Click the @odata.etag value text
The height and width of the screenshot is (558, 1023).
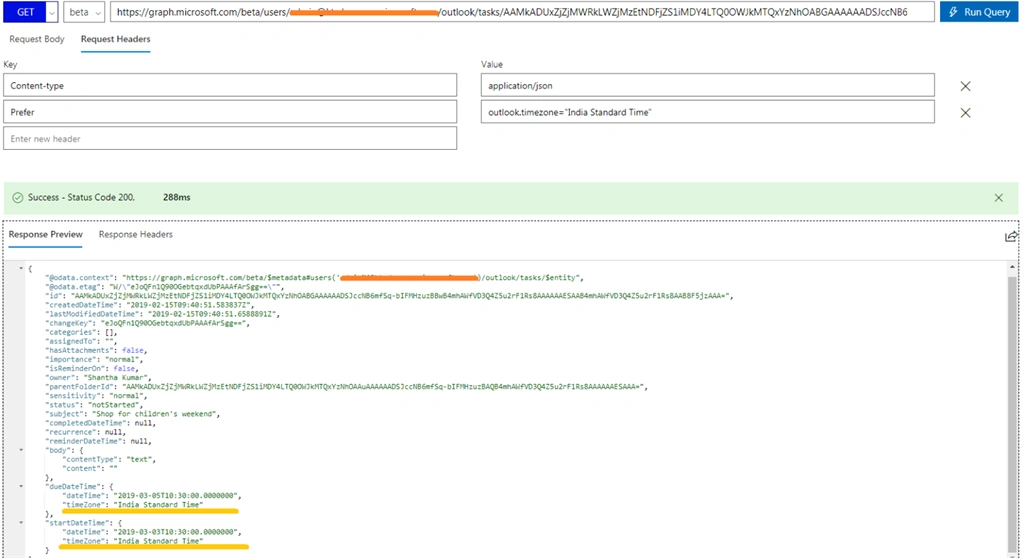(194, 287)
